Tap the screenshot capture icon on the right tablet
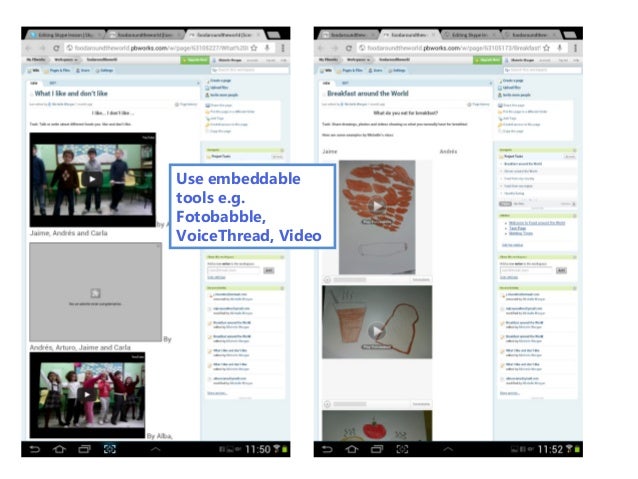638x479 pixels. (402, 449)
